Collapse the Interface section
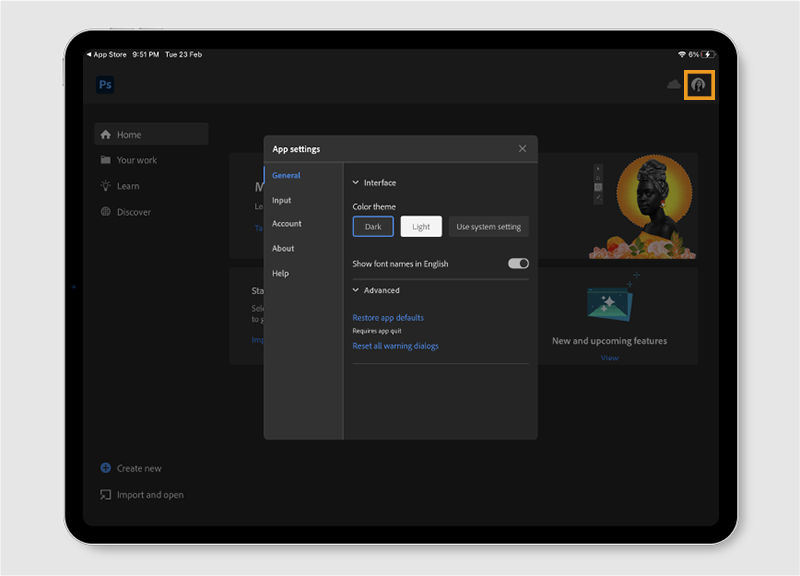Image resolution: width=800 pixels, height=576 pixels. click(x=356, y=182)
